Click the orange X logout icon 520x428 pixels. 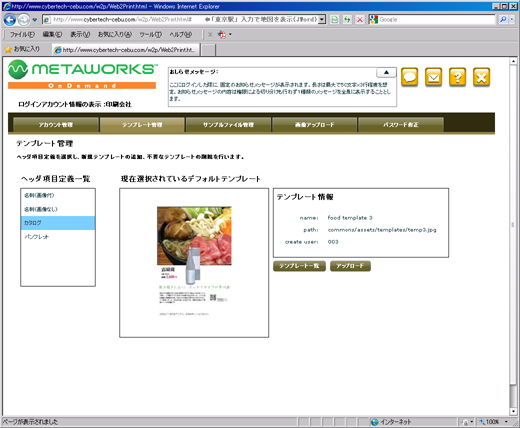click(x=481, y=77)
